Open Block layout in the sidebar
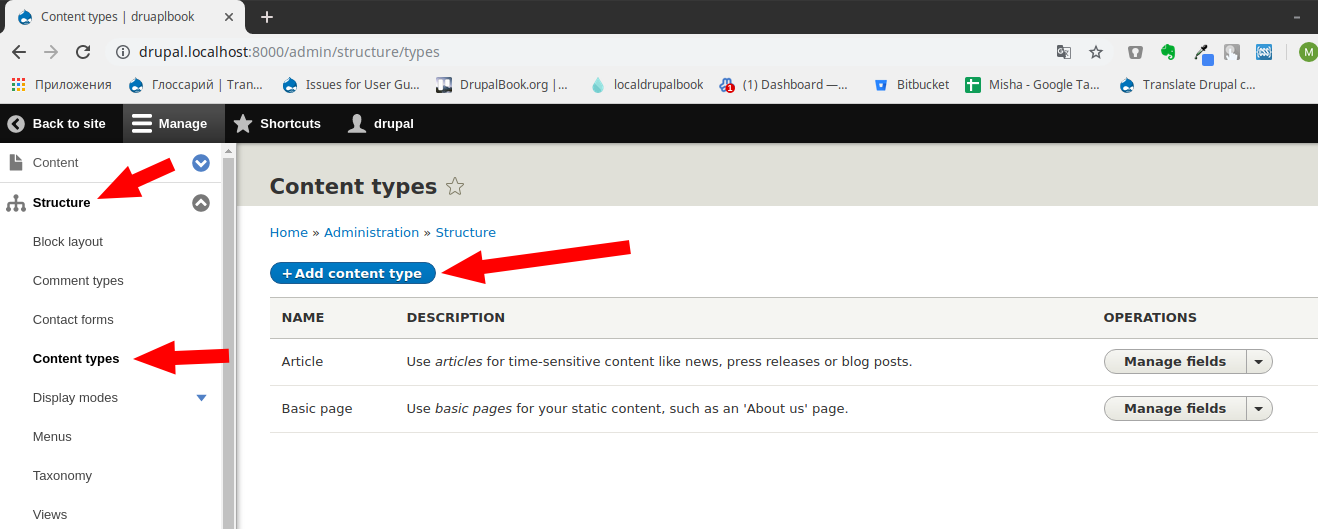1318x529 pixels. click(x=68, y=241)
